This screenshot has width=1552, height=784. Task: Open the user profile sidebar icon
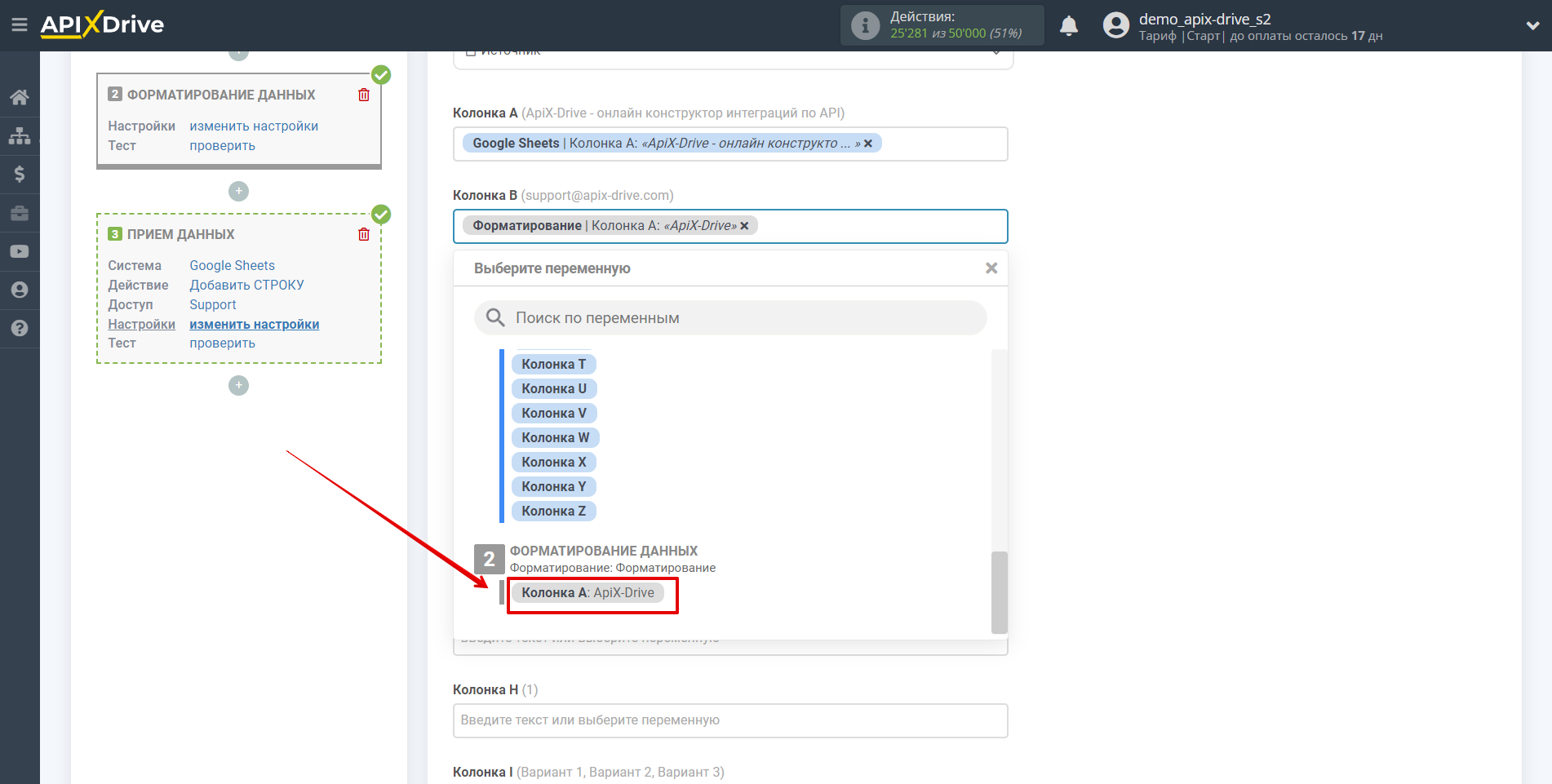pyautogui.click(x=20, y=290)
